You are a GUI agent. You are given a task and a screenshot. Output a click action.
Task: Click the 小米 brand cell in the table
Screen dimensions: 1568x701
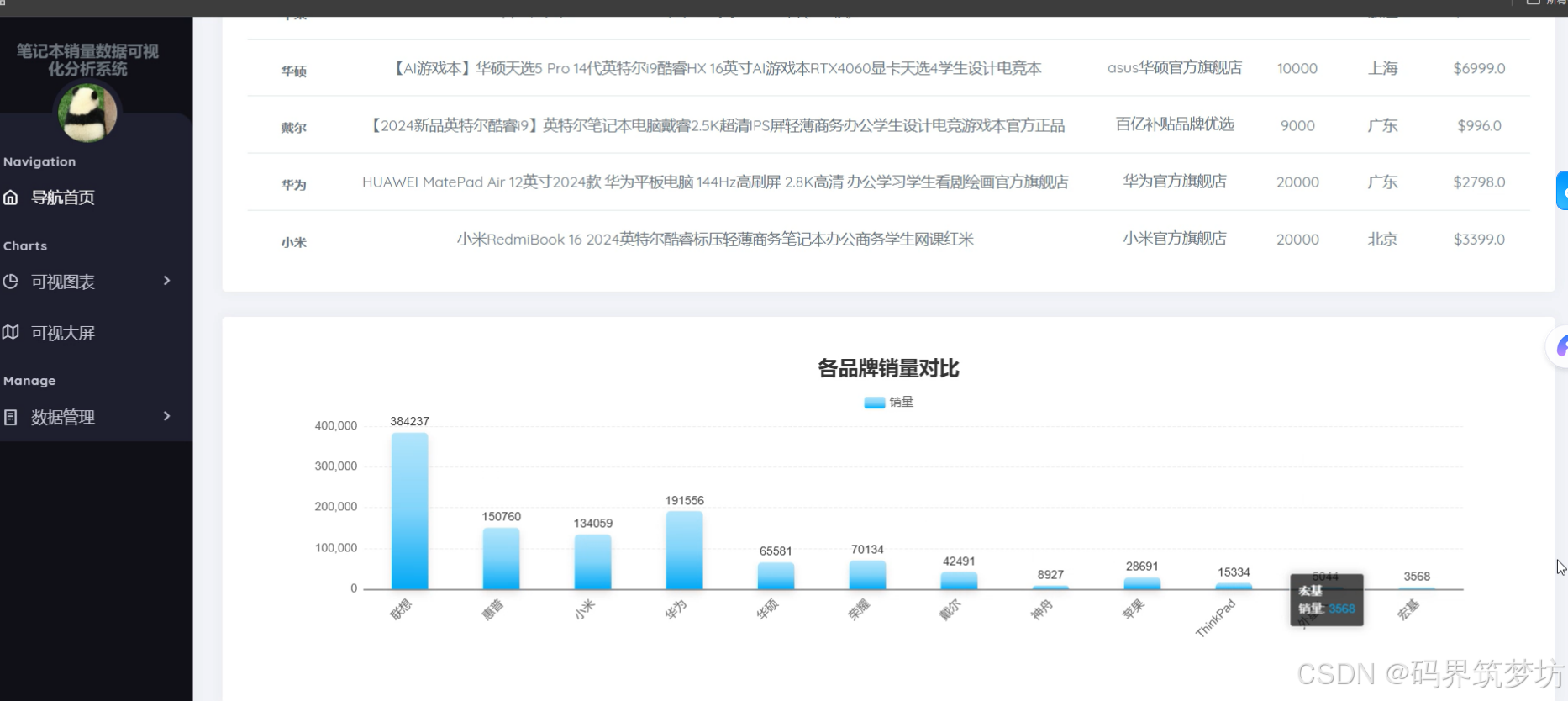click(293, 241)
